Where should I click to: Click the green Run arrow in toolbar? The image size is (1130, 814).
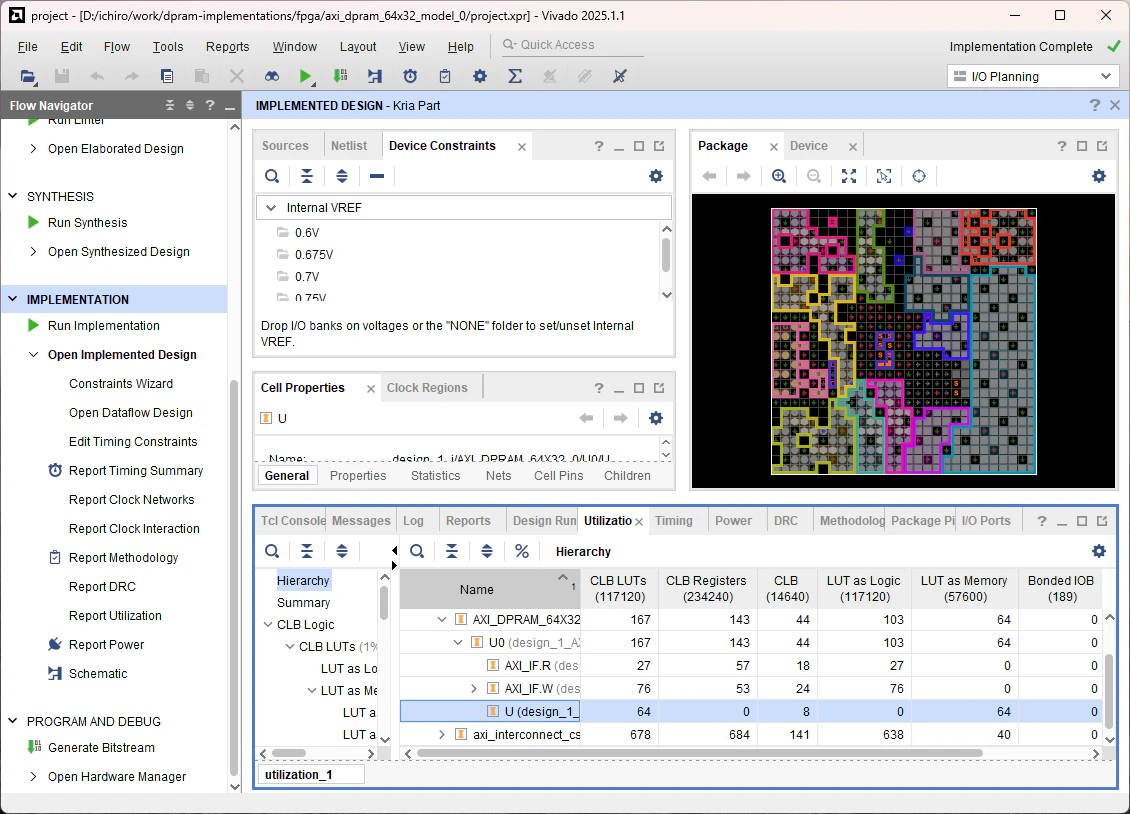coord(305,76)
